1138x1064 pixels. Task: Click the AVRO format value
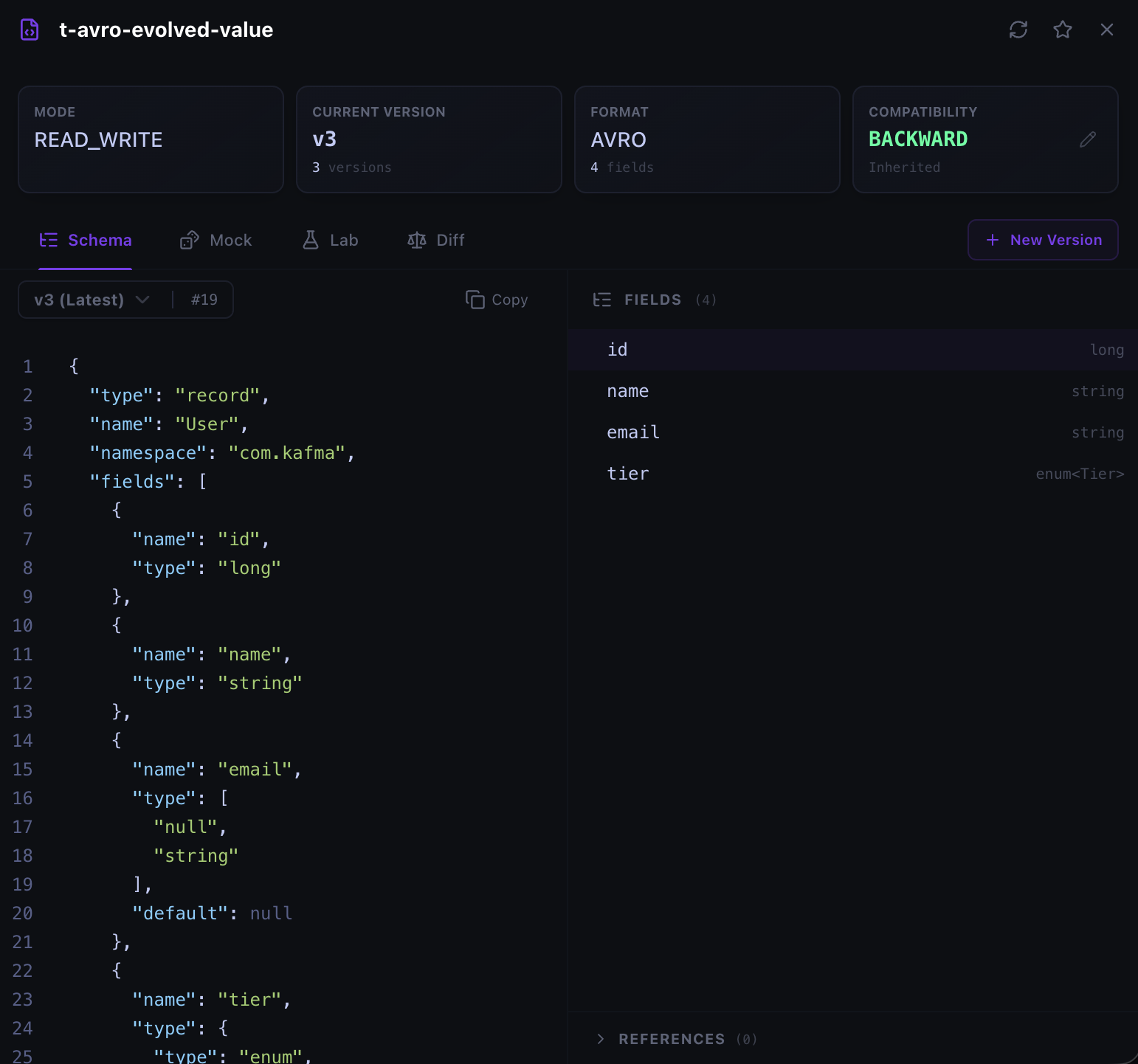pyautogui.click(x=618, y=139)
